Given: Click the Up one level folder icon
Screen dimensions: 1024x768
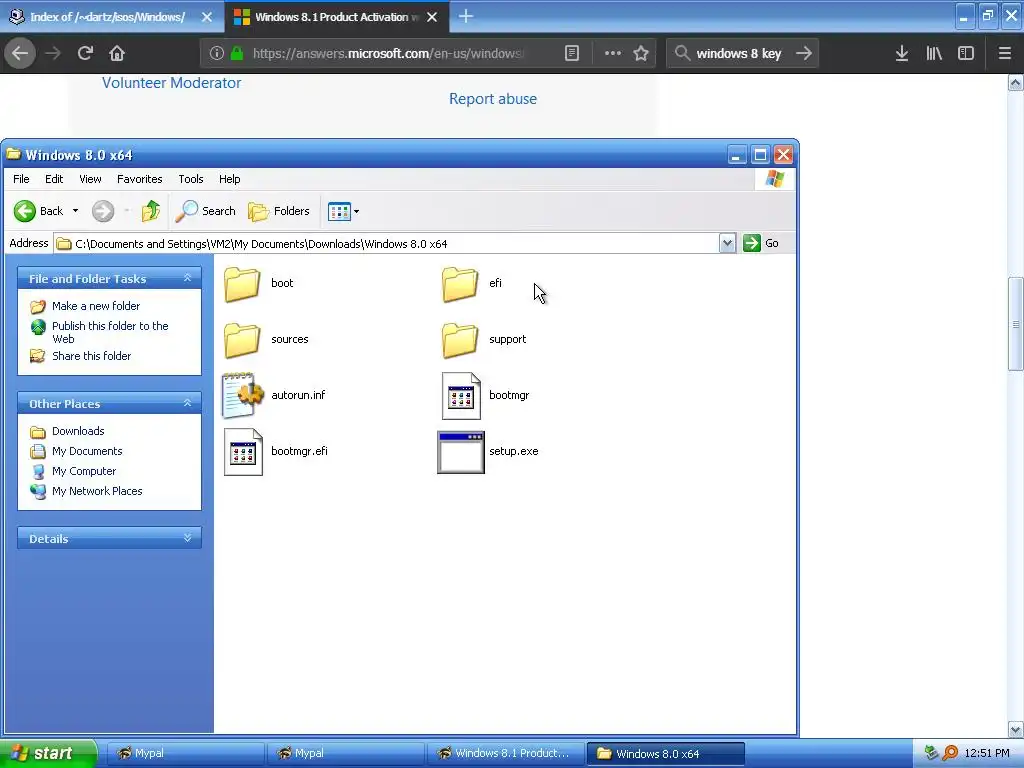Looking at the screenshot, I should click(x=151, y=211).
